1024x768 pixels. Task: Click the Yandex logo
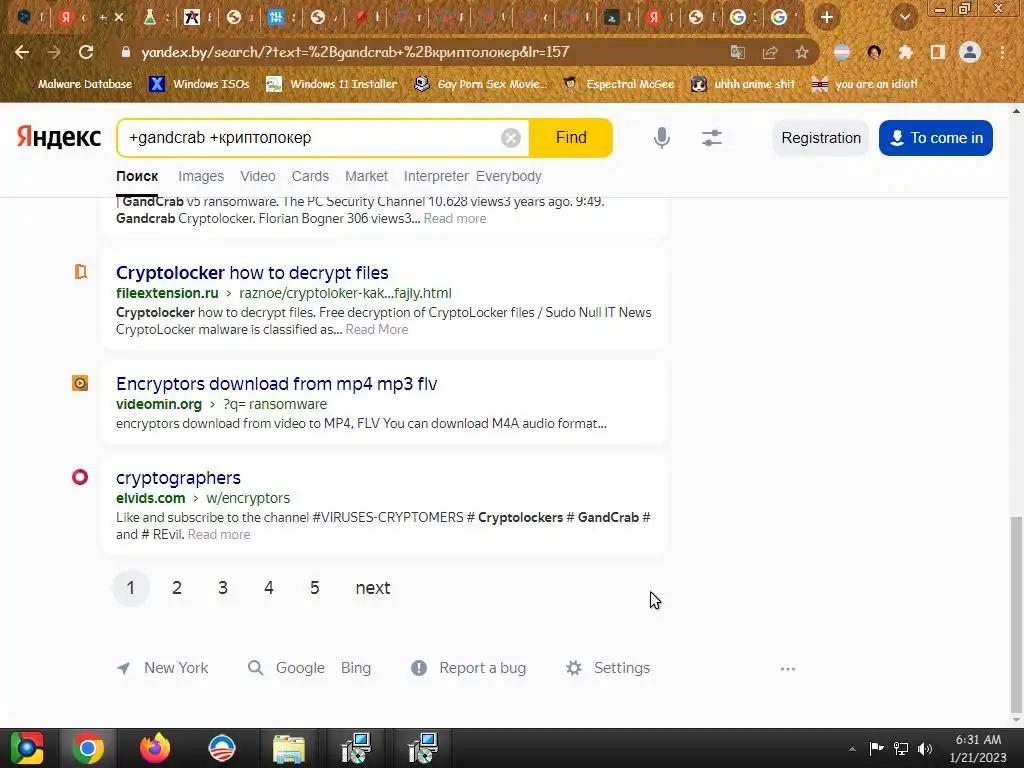(x=59, y=137)
